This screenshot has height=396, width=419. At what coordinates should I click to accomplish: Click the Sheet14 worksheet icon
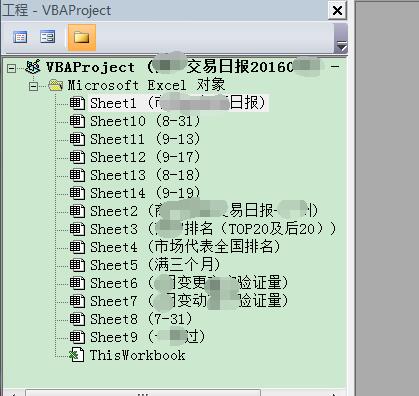[77, 193]
